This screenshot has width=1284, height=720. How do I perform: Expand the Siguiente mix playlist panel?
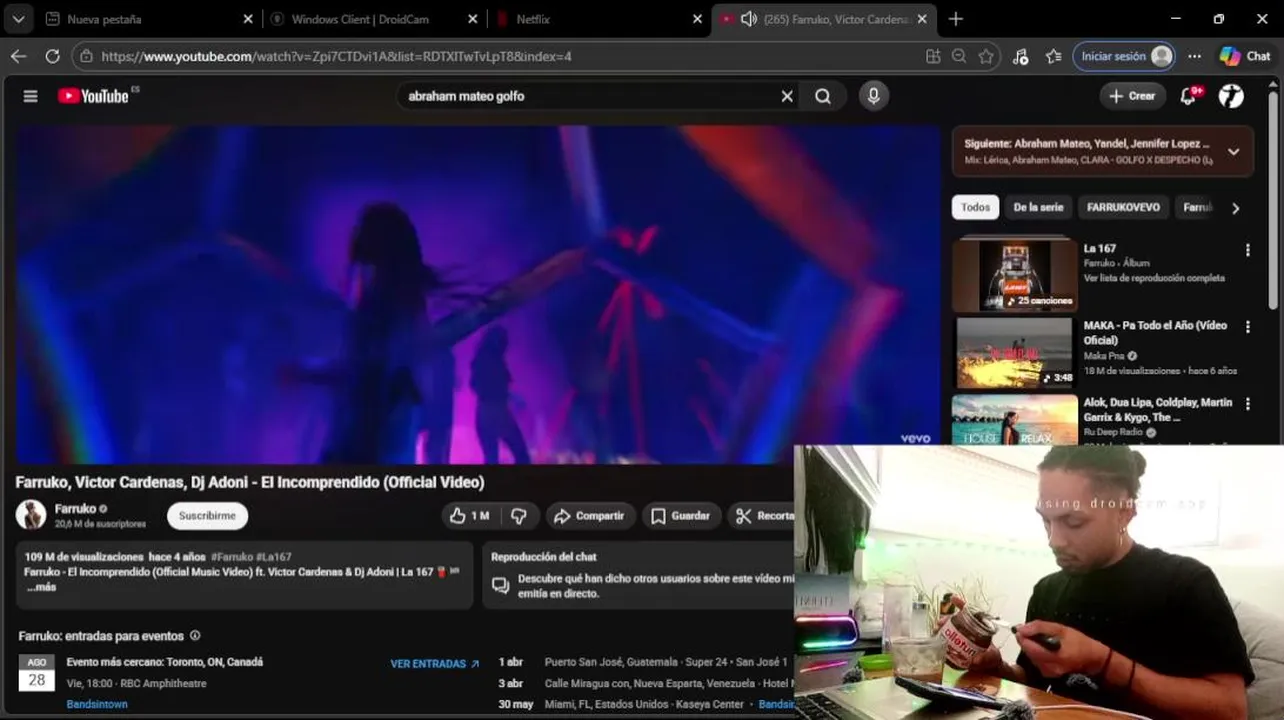1233,152
